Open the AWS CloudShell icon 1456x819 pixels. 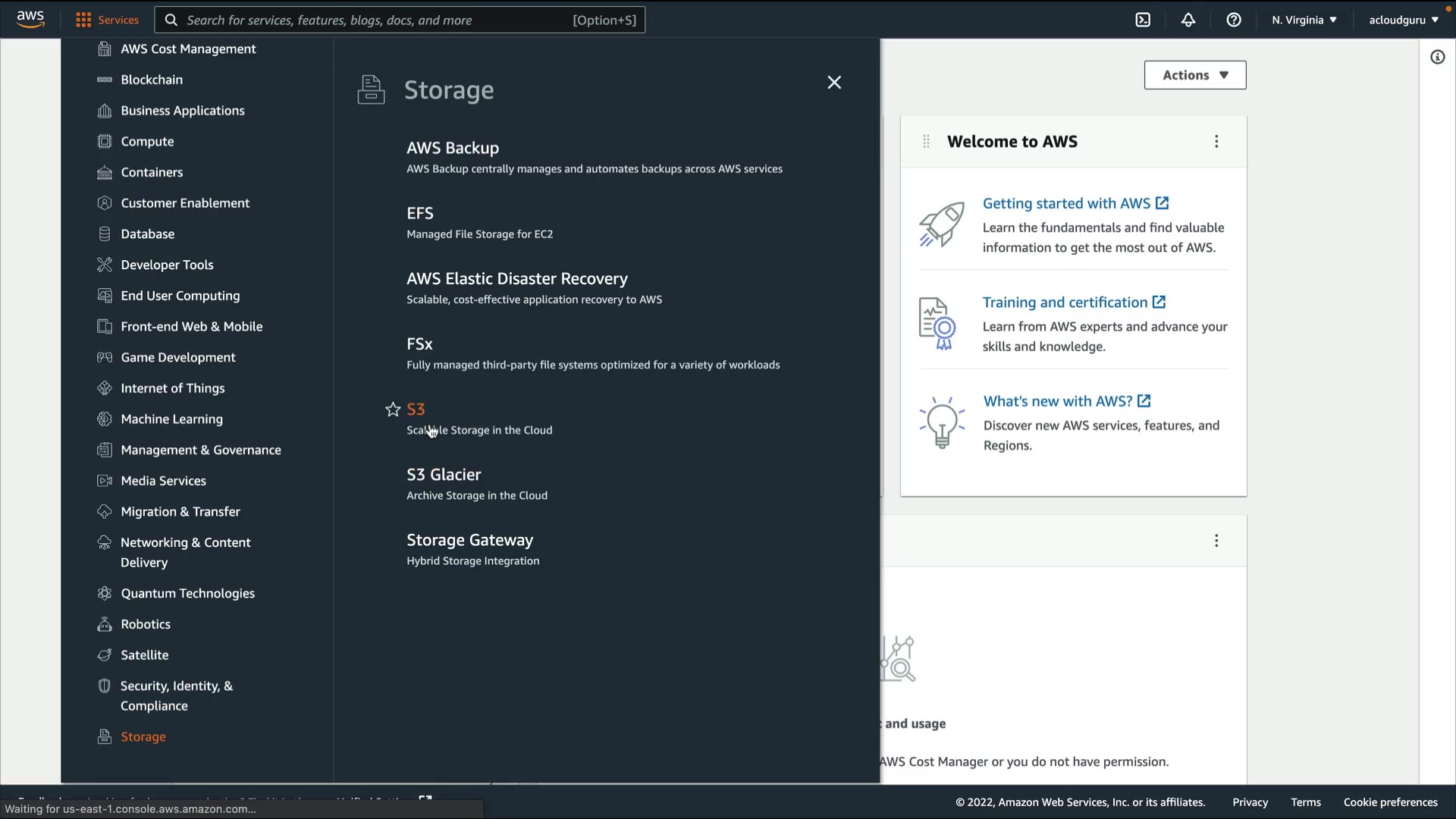tap(1143, 20)
